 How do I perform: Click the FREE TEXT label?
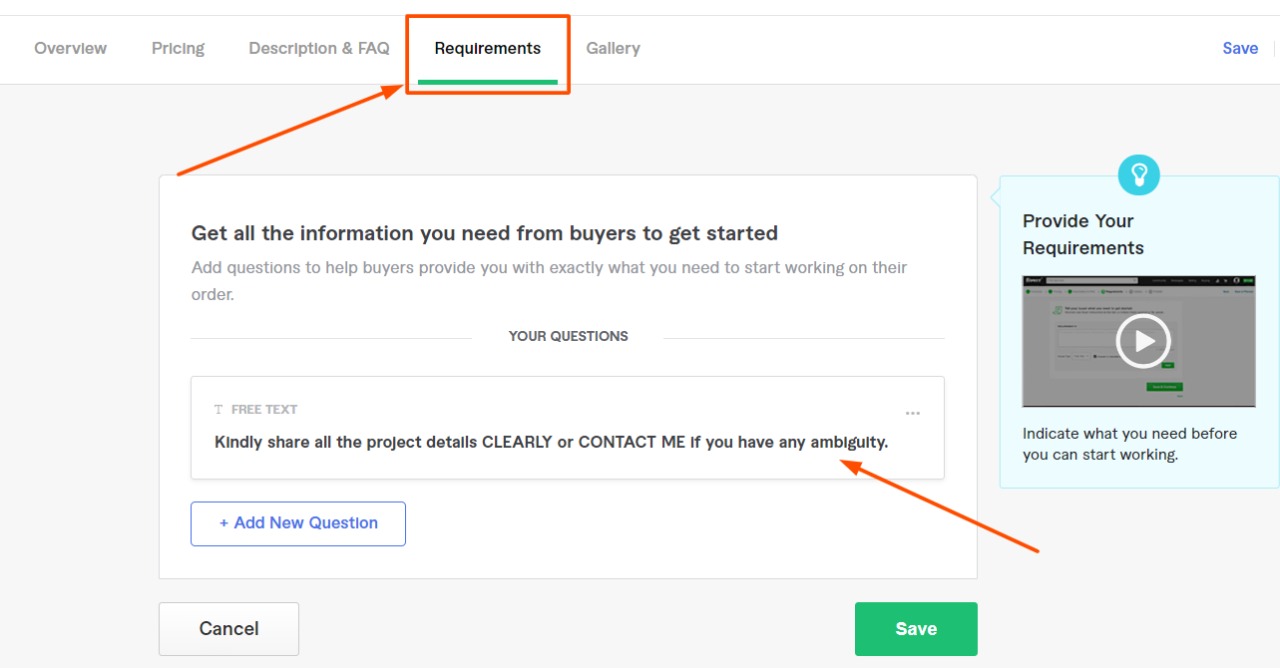point(264,409)
